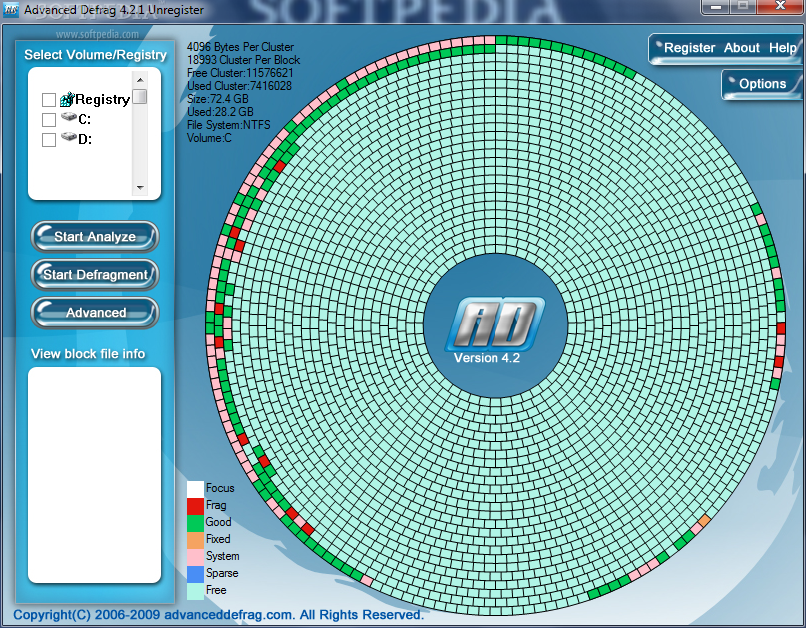Click the Advanced Defrag title bar icon
This screenshot has height=628, width=806.
tap(11, 10)
